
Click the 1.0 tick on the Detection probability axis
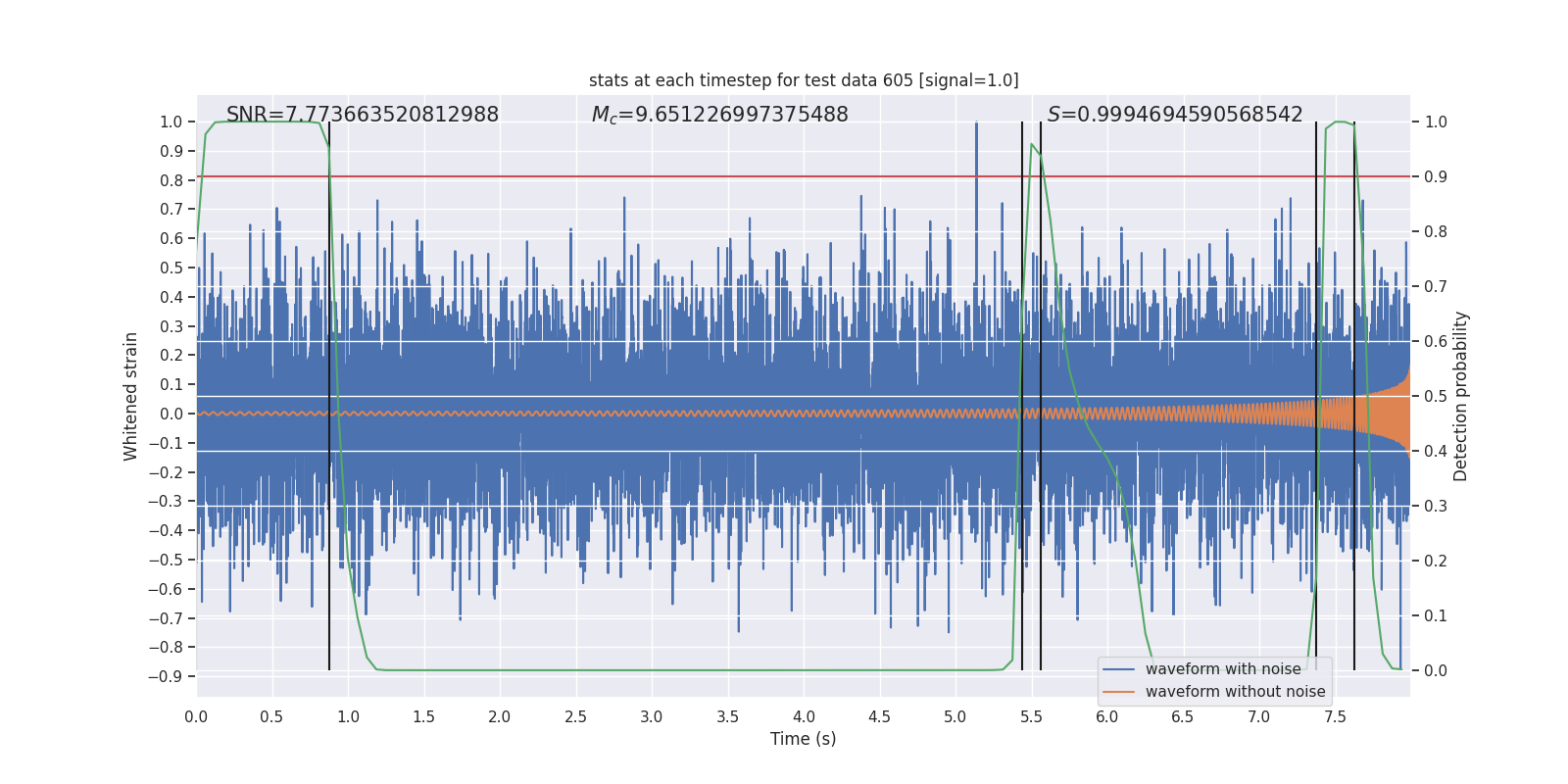click(1436, 122)
